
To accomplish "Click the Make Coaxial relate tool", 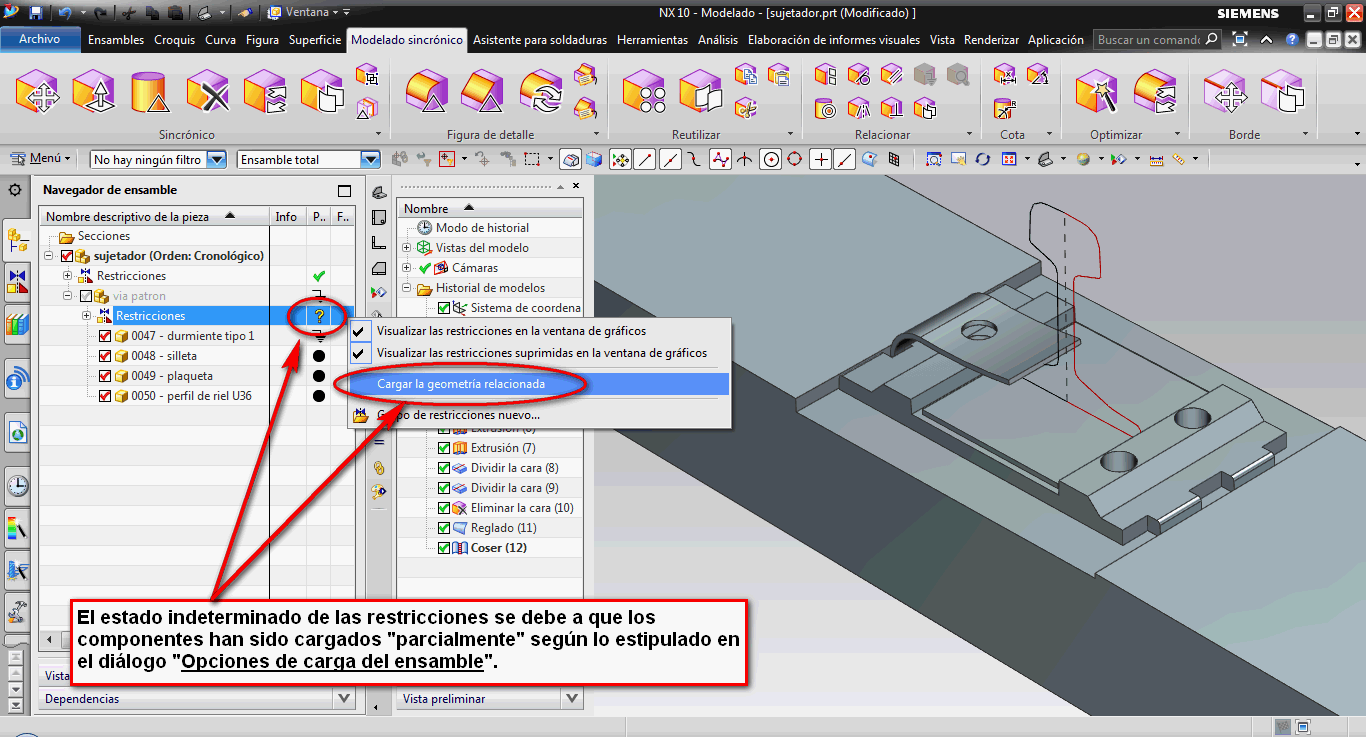I will [x=826, y=107].
